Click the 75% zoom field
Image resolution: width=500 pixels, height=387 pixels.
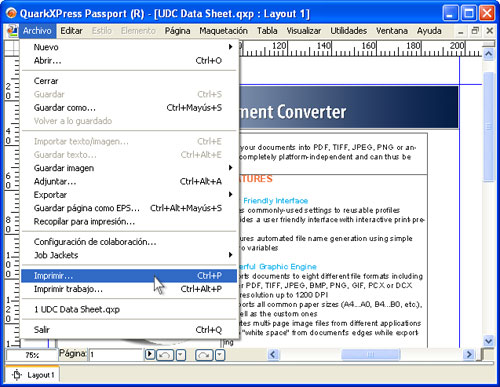point(32,355)
